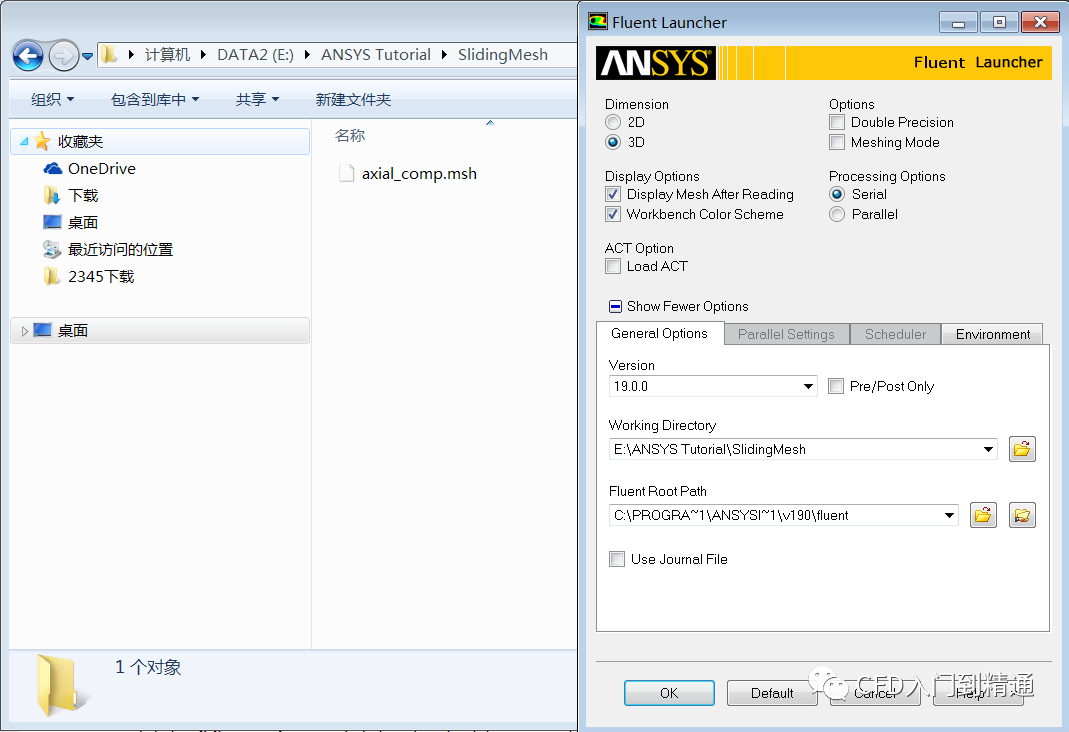The height and width of the screenshot is (732, 1069).
Task: Click 计算机 in the Explorer breadcrumb
Action: [167, 55]
